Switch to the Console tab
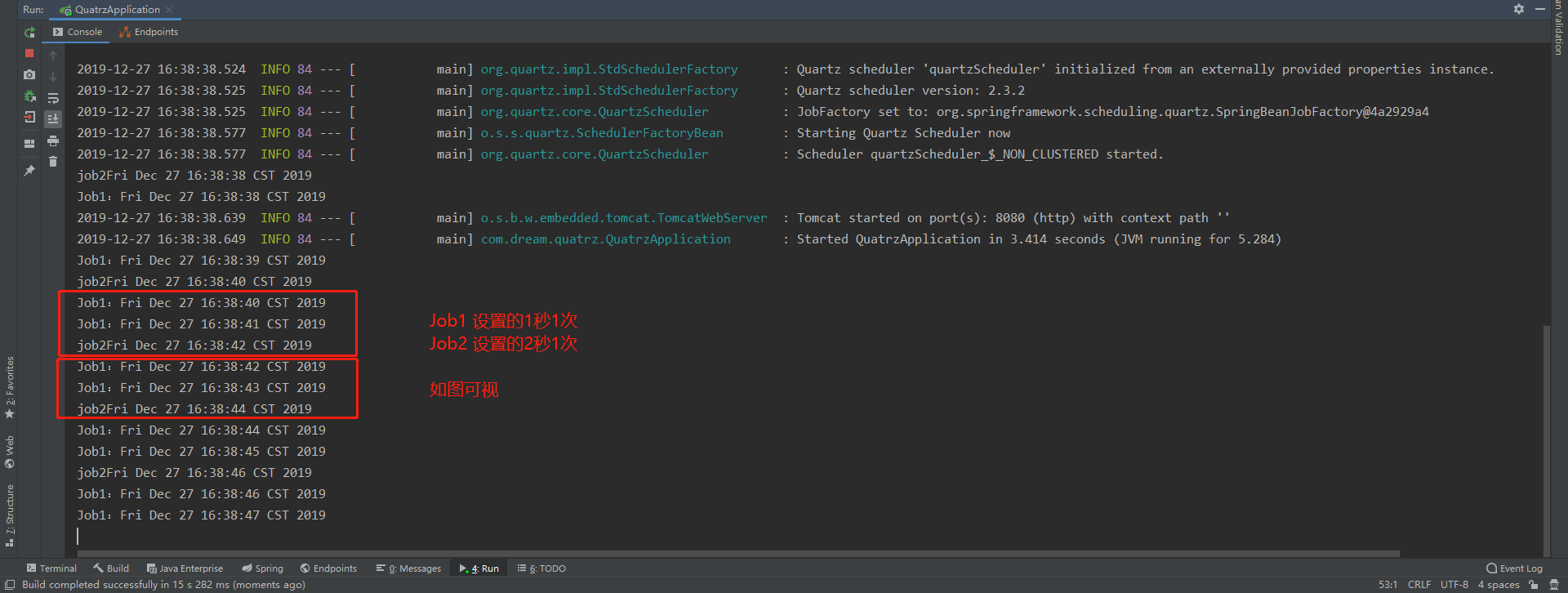The width and height of the screenshot is (1568, 593). click(x=78, y=32)
